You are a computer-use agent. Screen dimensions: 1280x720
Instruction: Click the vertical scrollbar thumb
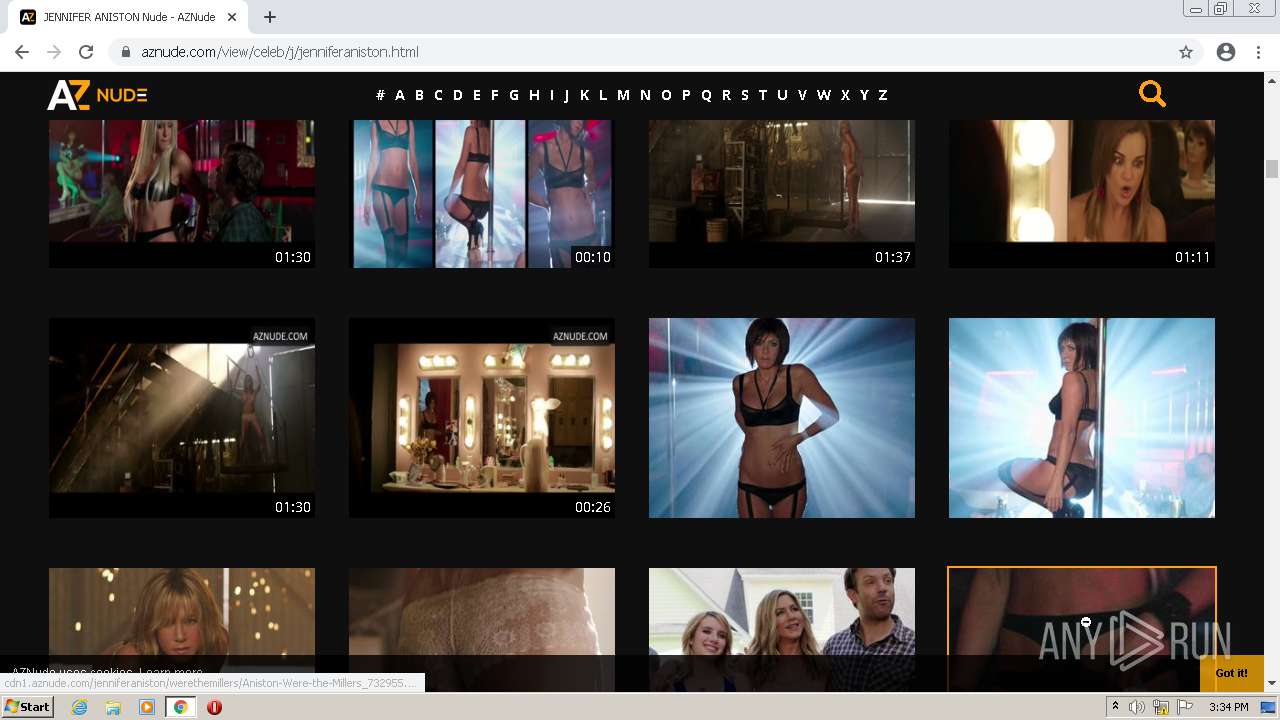pyautogui.click(x=1272, y=168)
